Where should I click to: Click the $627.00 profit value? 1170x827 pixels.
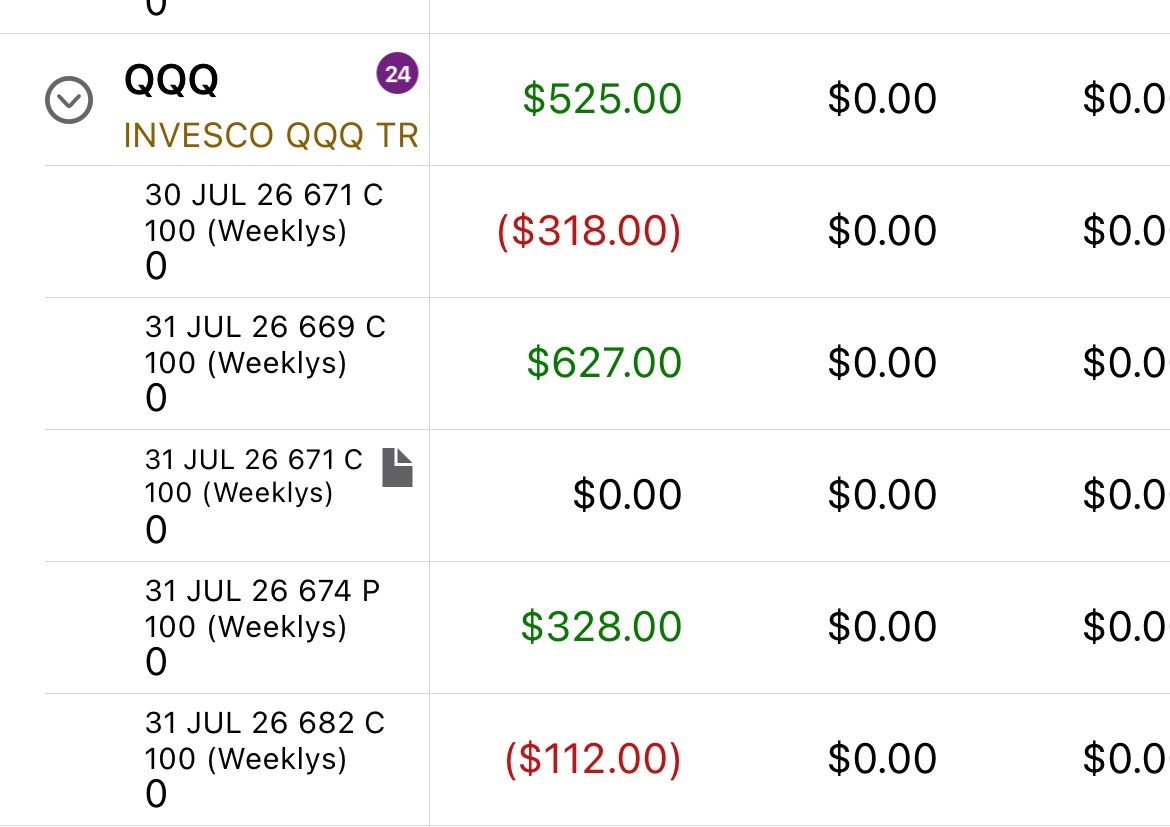[604, 363]
